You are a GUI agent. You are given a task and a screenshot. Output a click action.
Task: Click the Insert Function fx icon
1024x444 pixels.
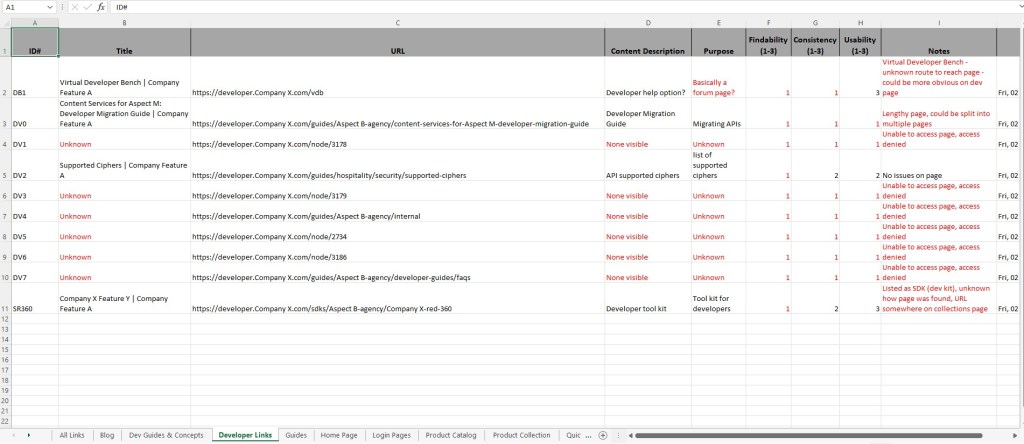101,6
